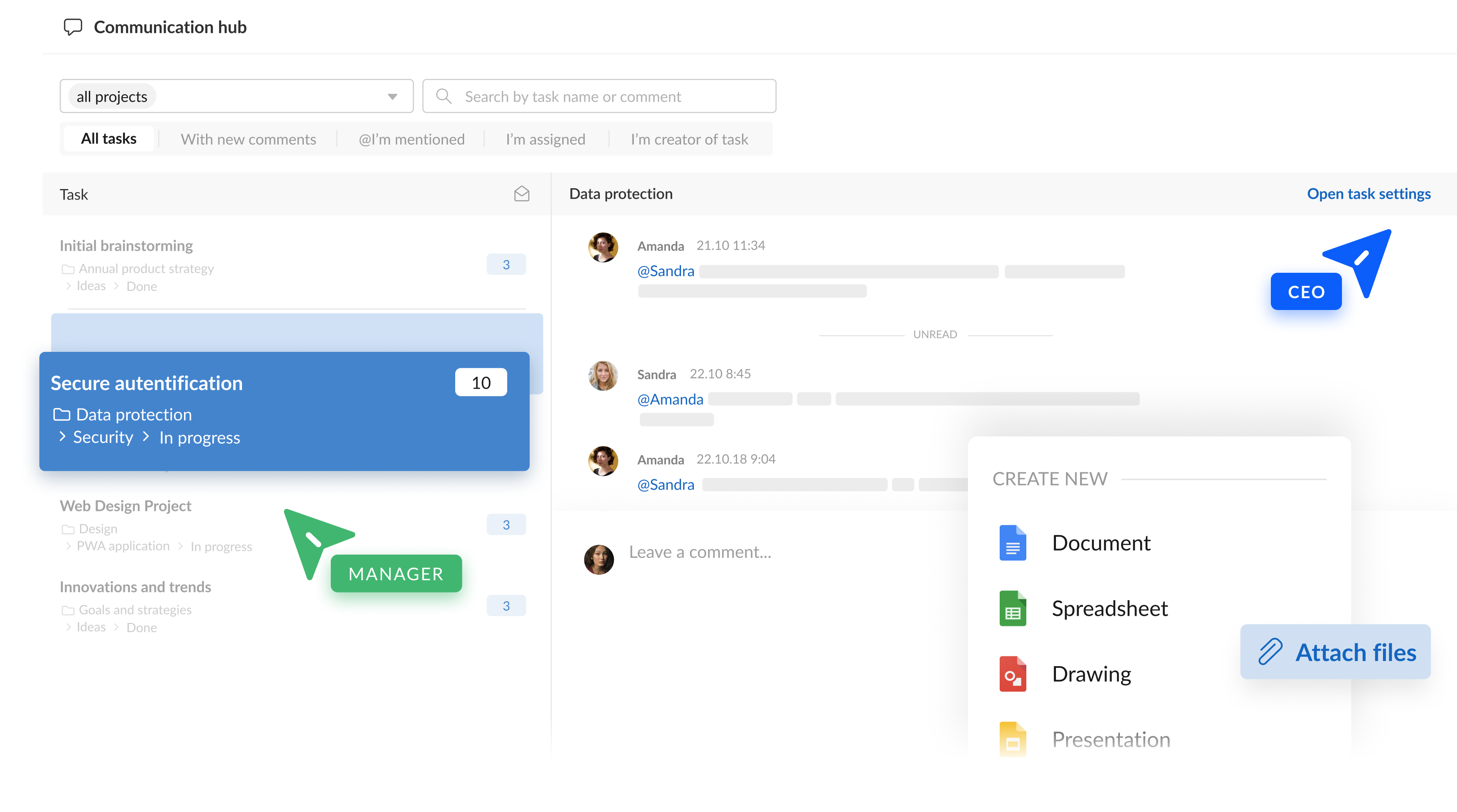Click the red Drawing file icon
This screenshot has height=812, width=1457.
[1012, 674]
